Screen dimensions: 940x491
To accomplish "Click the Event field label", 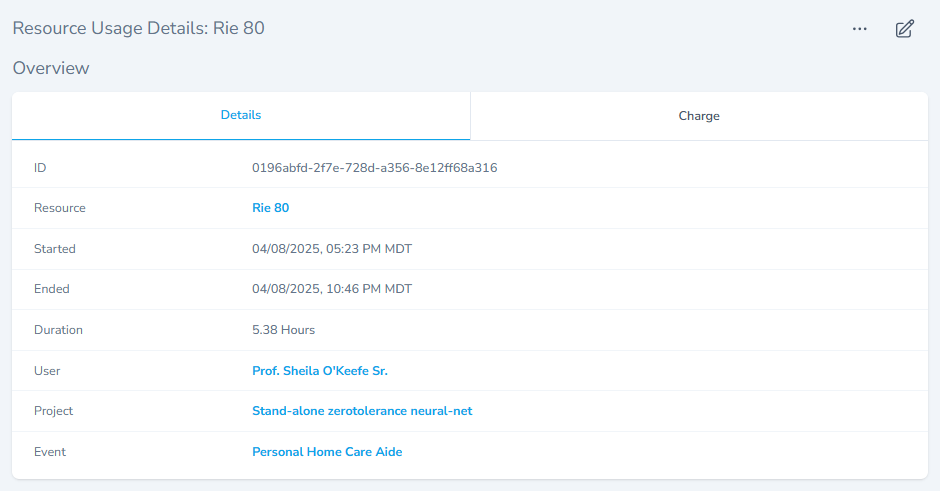I will click(50, 452).
